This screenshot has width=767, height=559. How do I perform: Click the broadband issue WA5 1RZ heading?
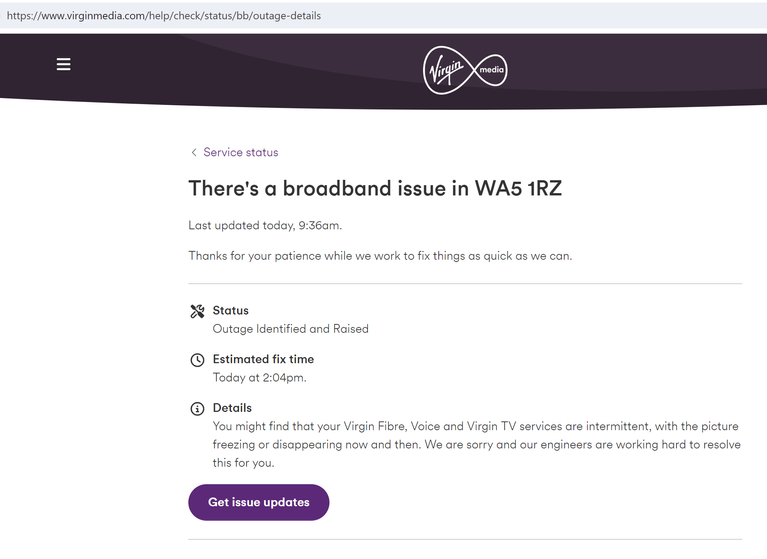tap(375, 188)
